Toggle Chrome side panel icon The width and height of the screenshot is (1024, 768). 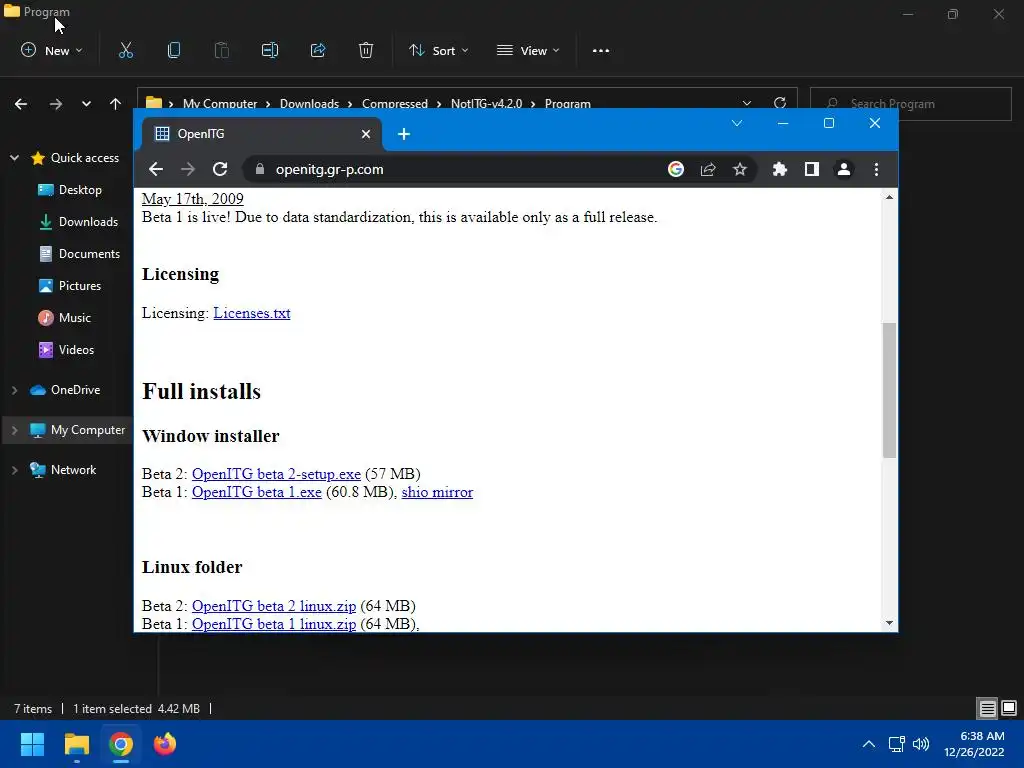(812, 169)
